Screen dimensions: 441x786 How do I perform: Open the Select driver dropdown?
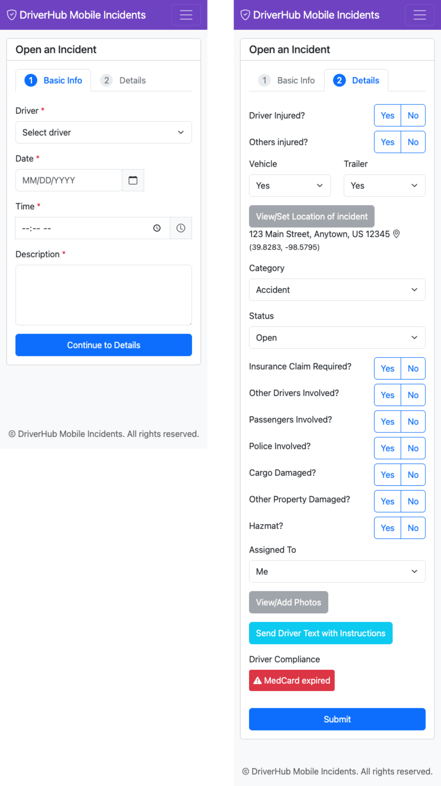tap(104, 132)
